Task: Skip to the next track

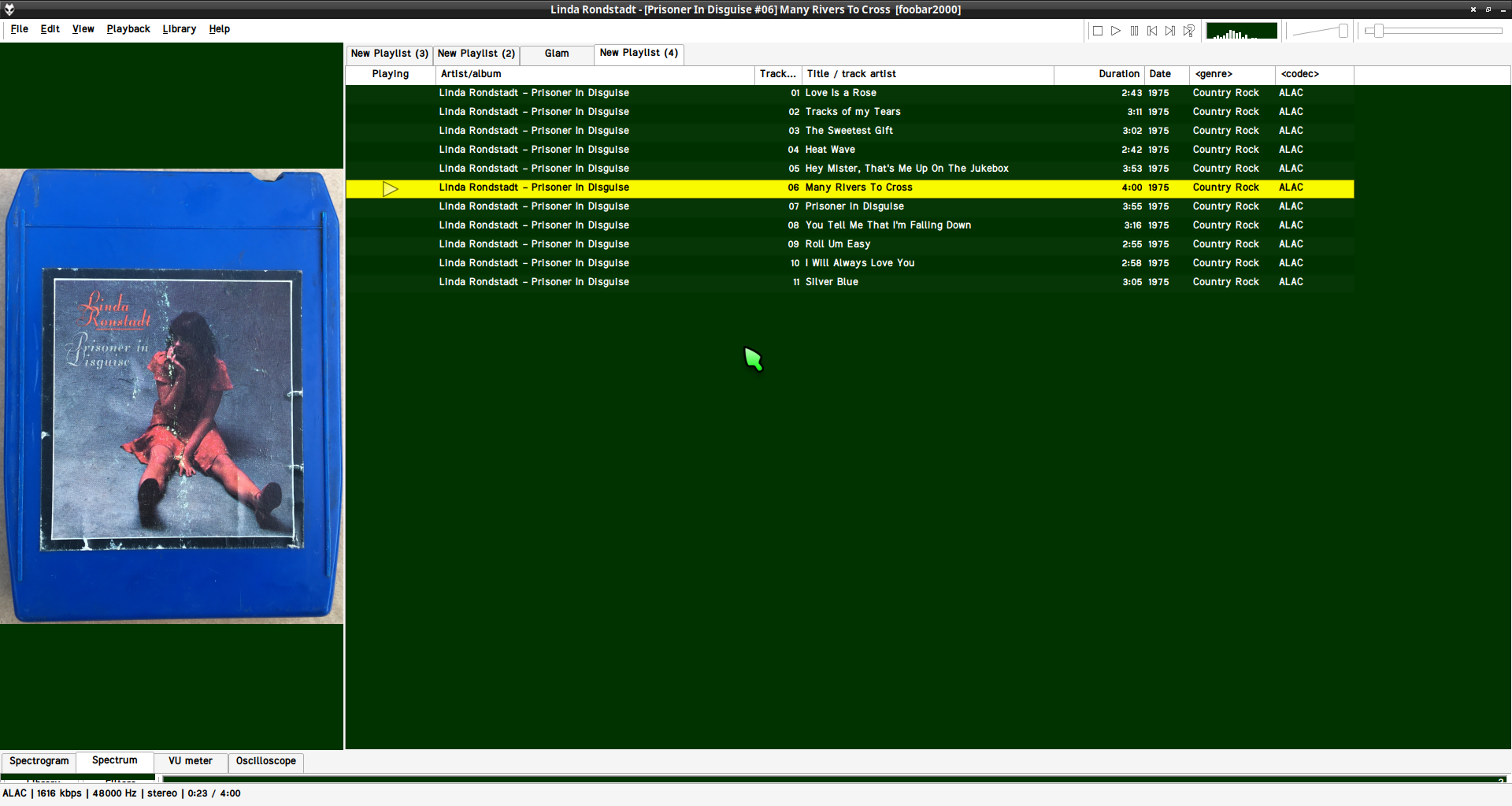Action: point(1170,31)
